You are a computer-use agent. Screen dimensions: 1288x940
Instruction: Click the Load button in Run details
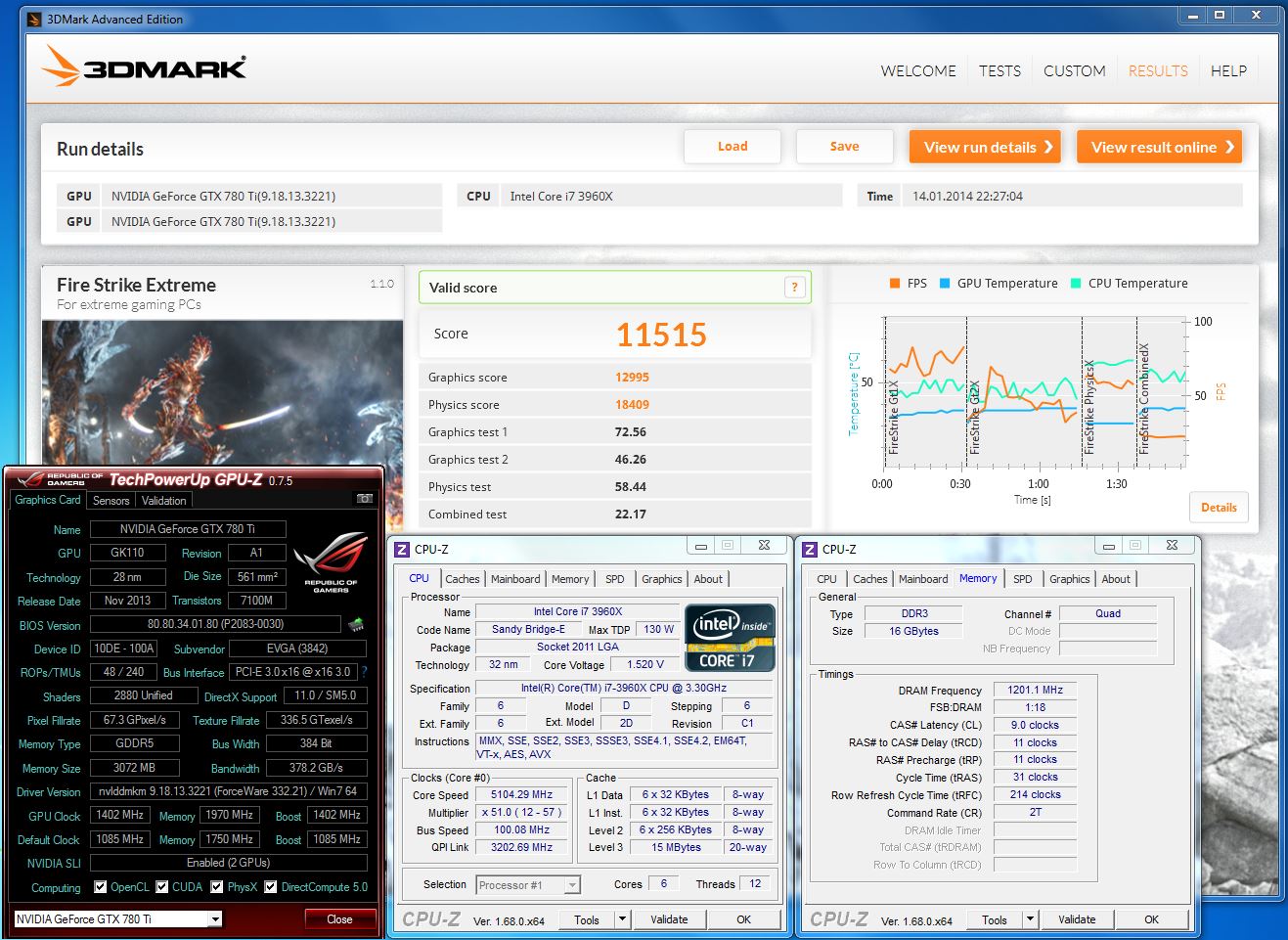[733, 147]
